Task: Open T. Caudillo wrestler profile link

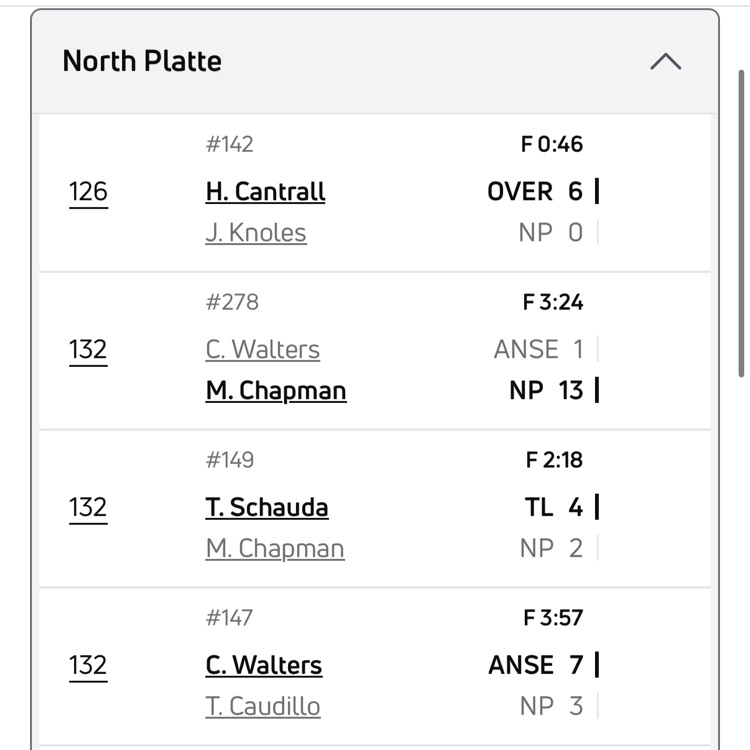Action: tap(263, 706)
